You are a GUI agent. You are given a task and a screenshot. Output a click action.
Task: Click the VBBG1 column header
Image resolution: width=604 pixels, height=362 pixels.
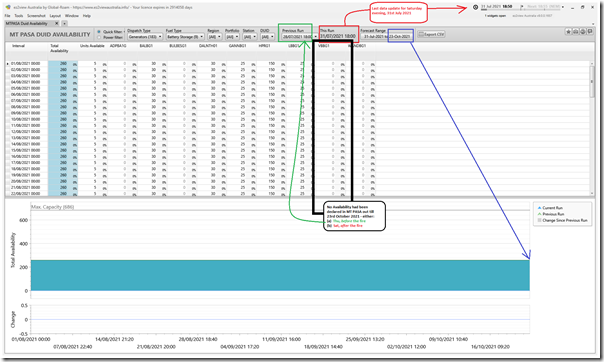click(x=324, y=46)
